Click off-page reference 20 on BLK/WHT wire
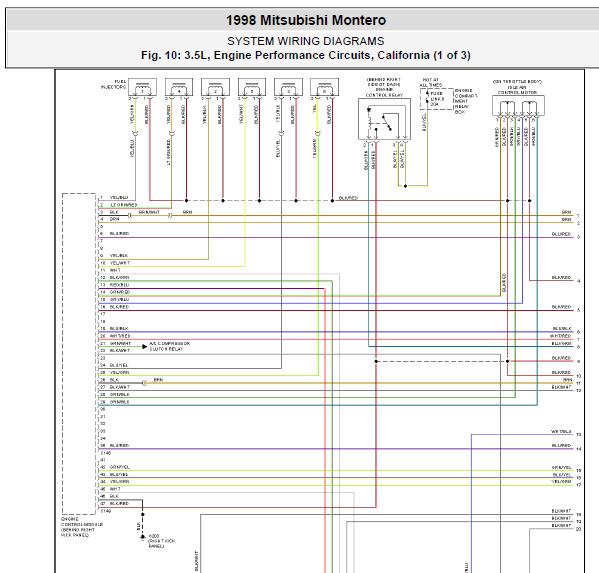The width and height of the screenshot is (599, 573). coord(578,529)
